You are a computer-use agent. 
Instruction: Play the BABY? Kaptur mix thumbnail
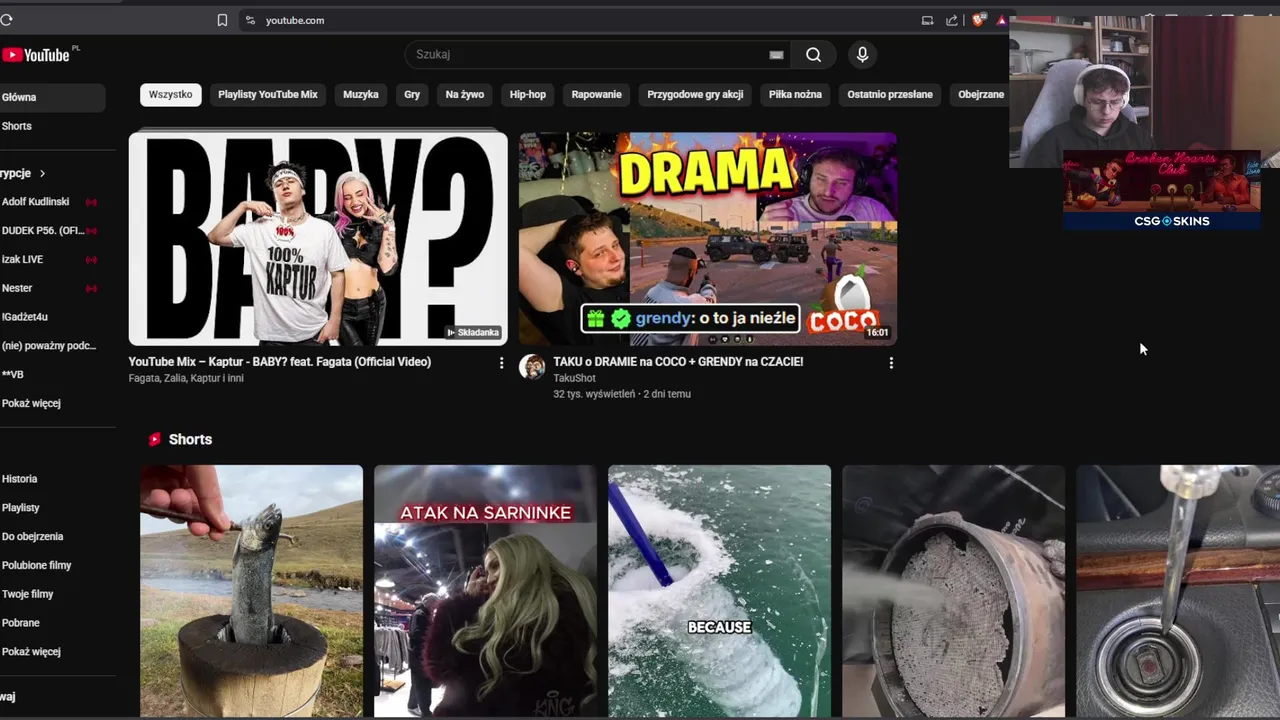coord(318,239)
